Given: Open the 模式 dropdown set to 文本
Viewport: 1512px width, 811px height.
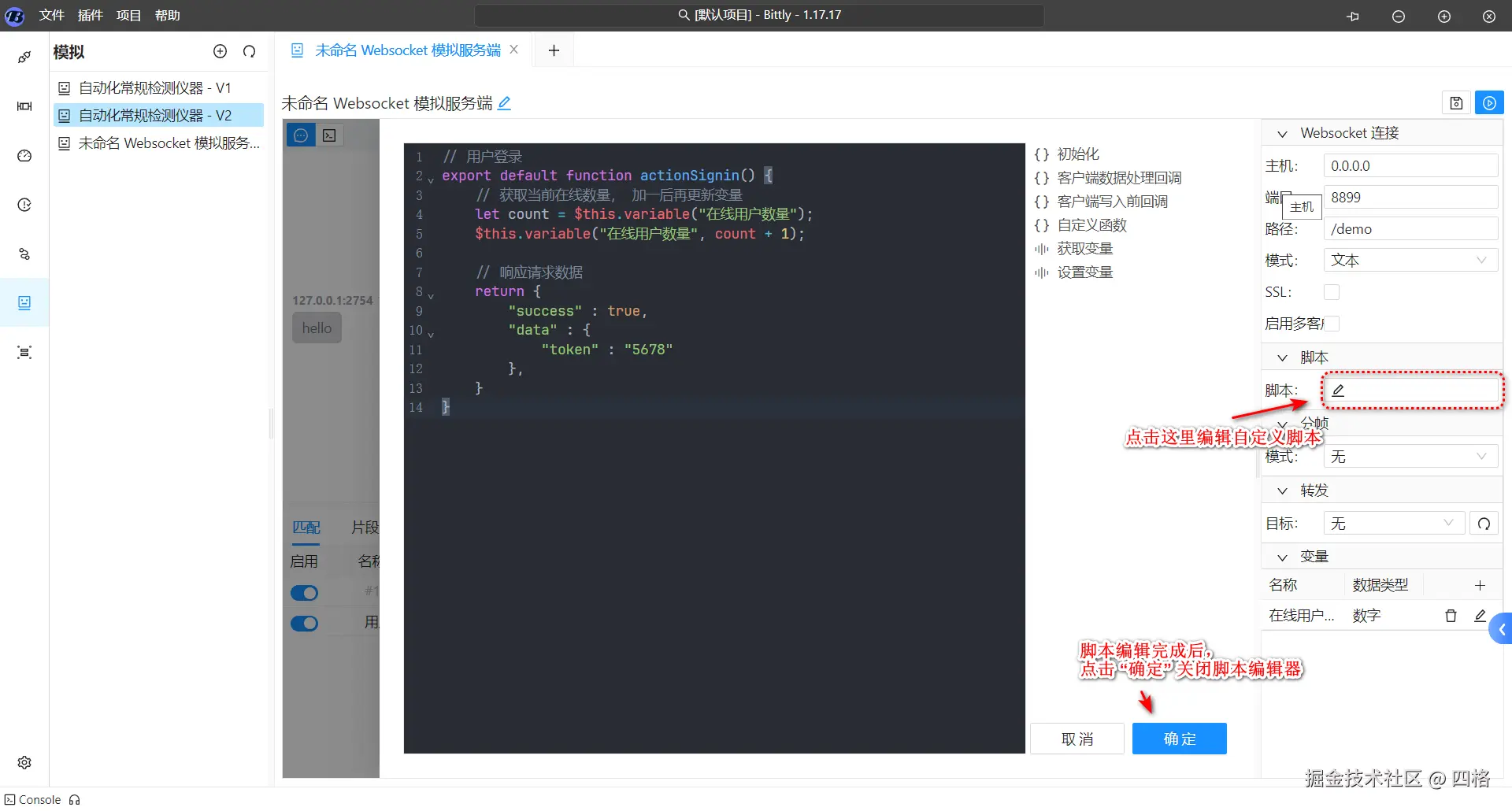Looking at the screenshot, I should pos(1410,261).
